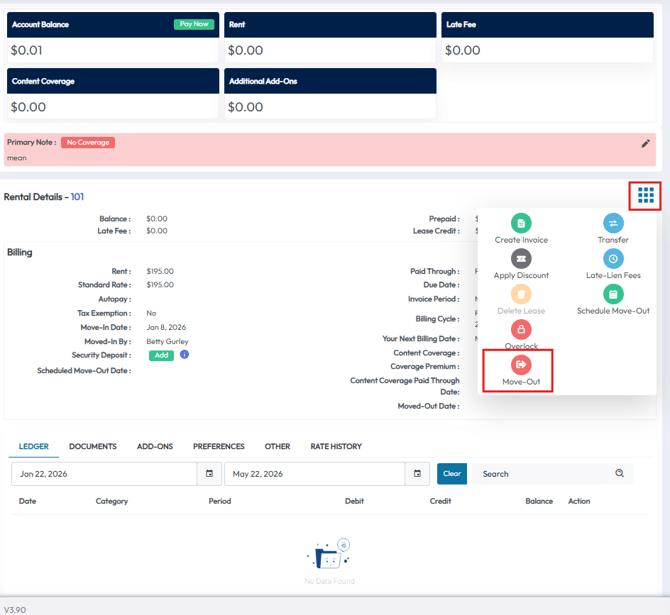Click the Create Invoice icon

coord(521,223)
